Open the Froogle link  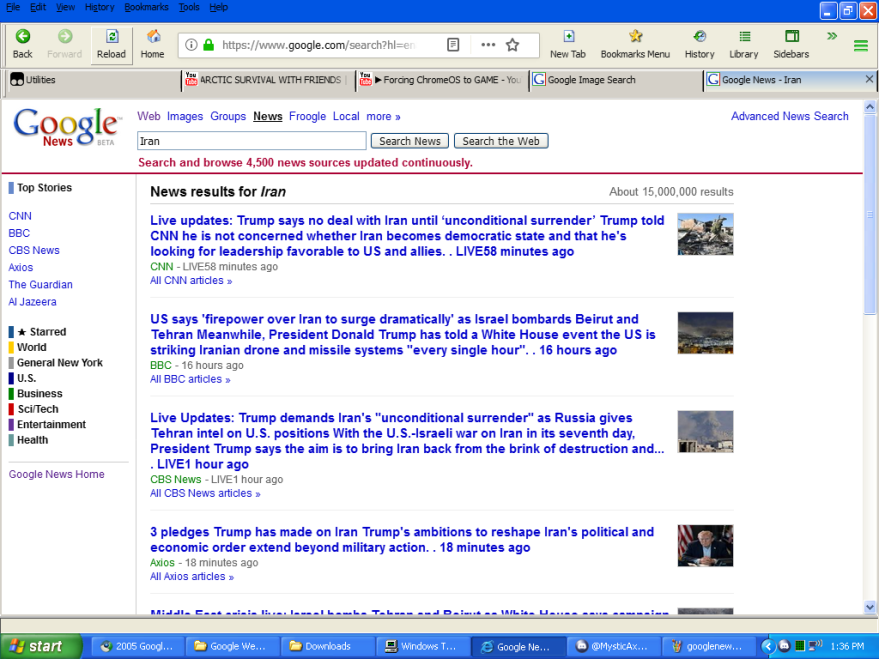pos(307,116)
